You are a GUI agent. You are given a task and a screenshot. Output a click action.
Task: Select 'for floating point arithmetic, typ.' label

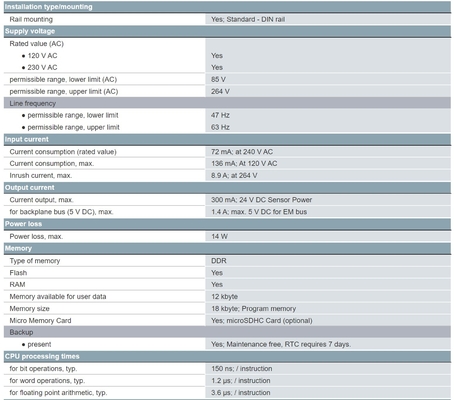point(58,393)
